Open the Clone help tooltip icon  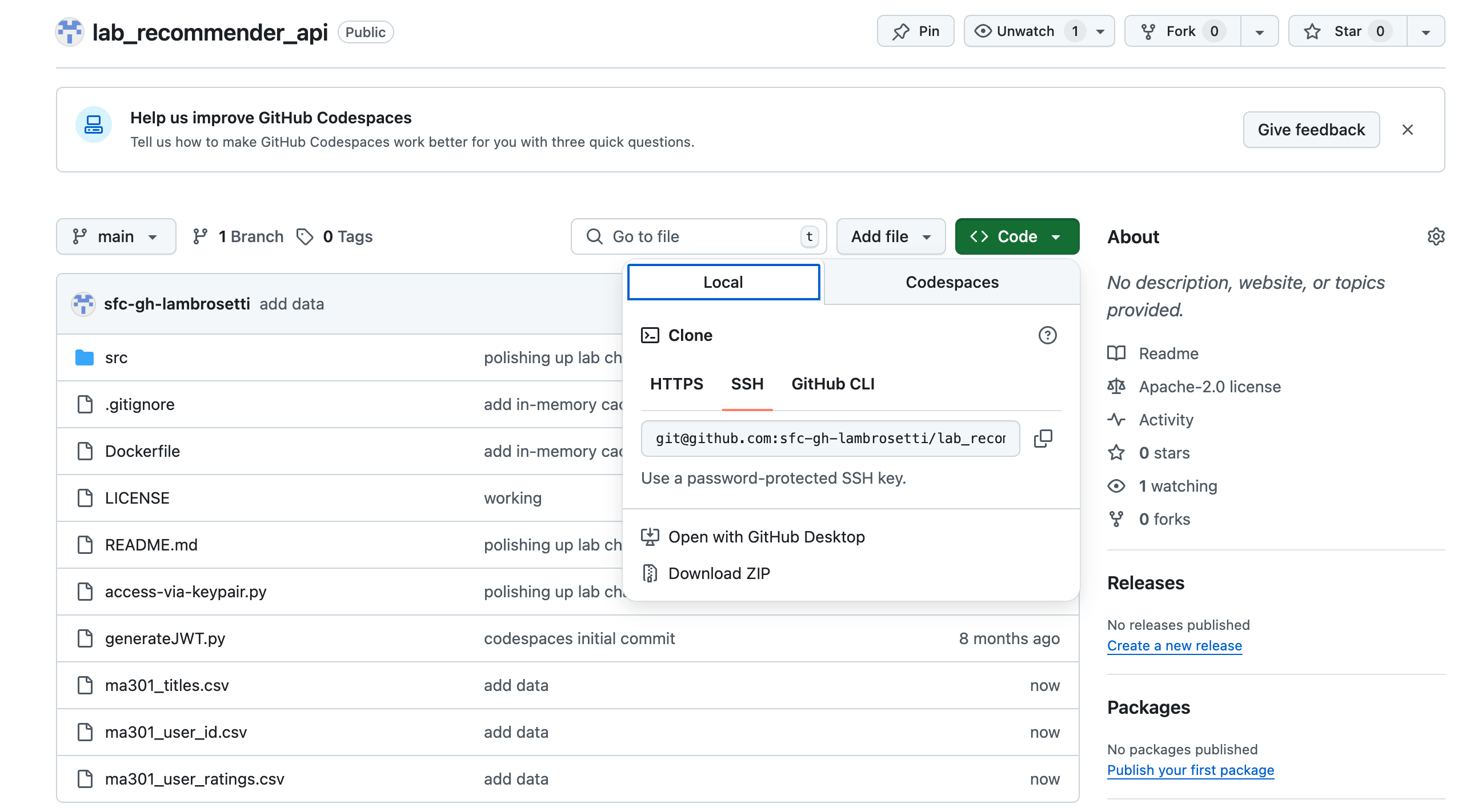(x=1048, y=335)
